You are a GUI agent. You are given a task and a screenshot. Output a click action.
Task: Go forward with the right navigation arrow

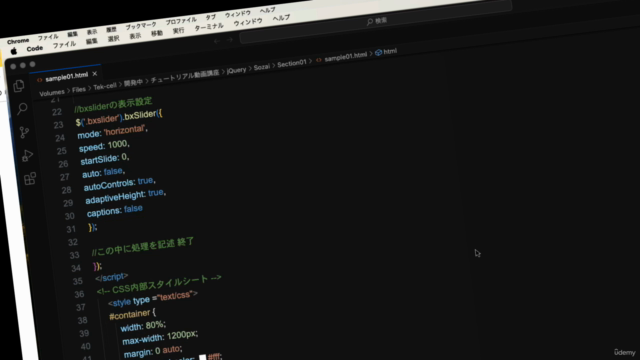tap(230, 40)
